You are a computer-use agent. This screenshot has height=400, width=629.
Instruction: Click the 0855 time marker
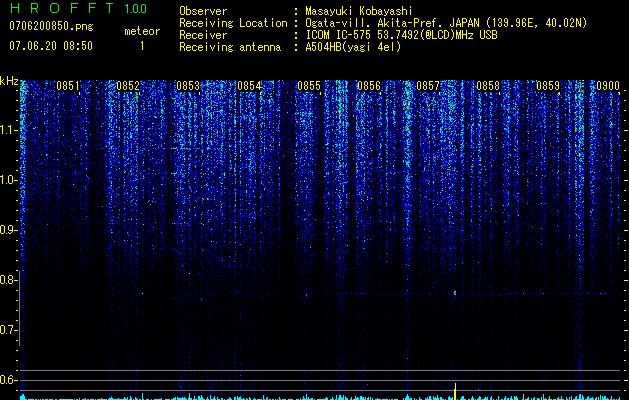[x=309, y=86]
